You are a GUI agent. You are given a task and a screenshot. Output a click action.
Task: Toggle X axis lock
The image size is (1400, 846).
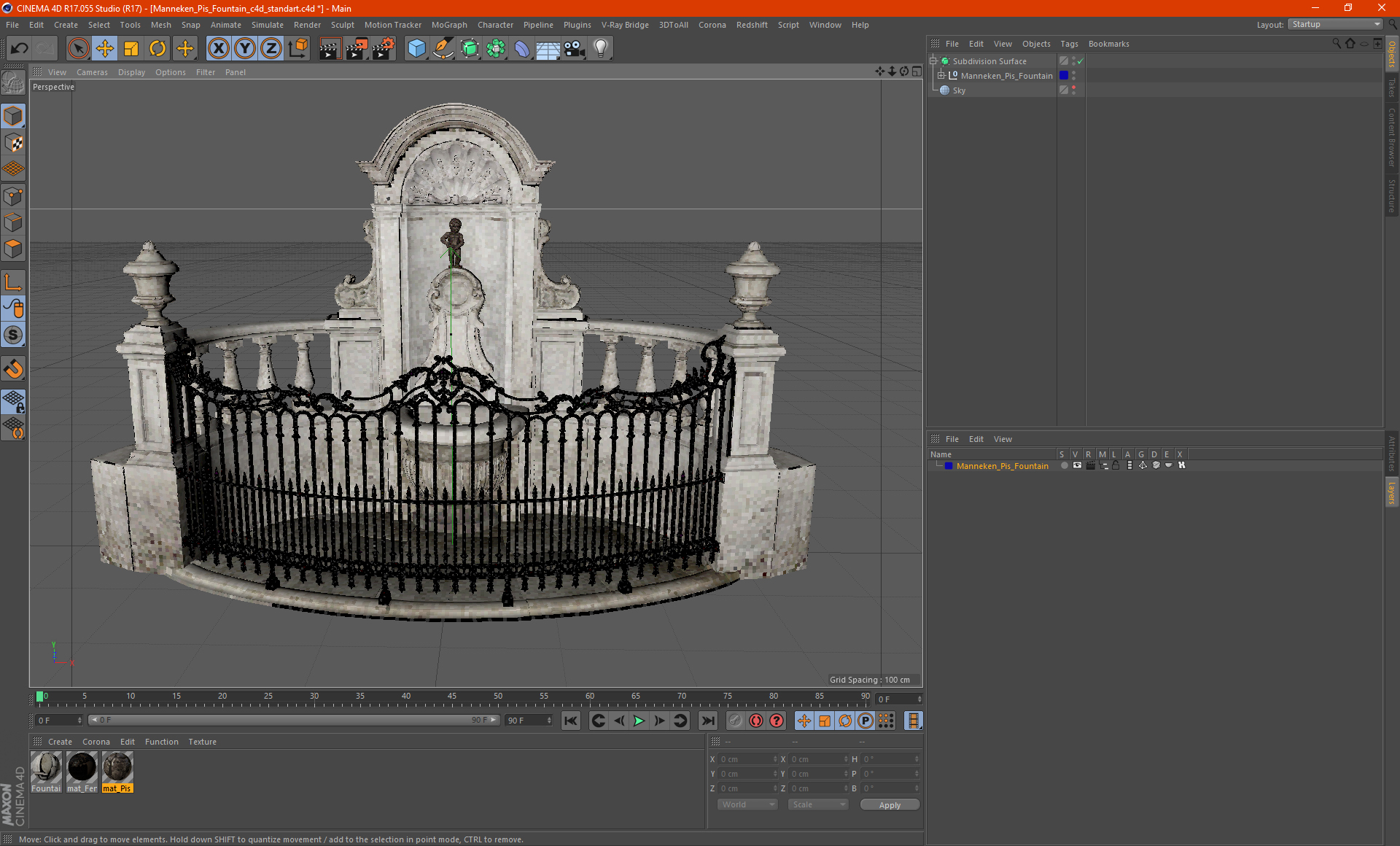pos(218,49)
